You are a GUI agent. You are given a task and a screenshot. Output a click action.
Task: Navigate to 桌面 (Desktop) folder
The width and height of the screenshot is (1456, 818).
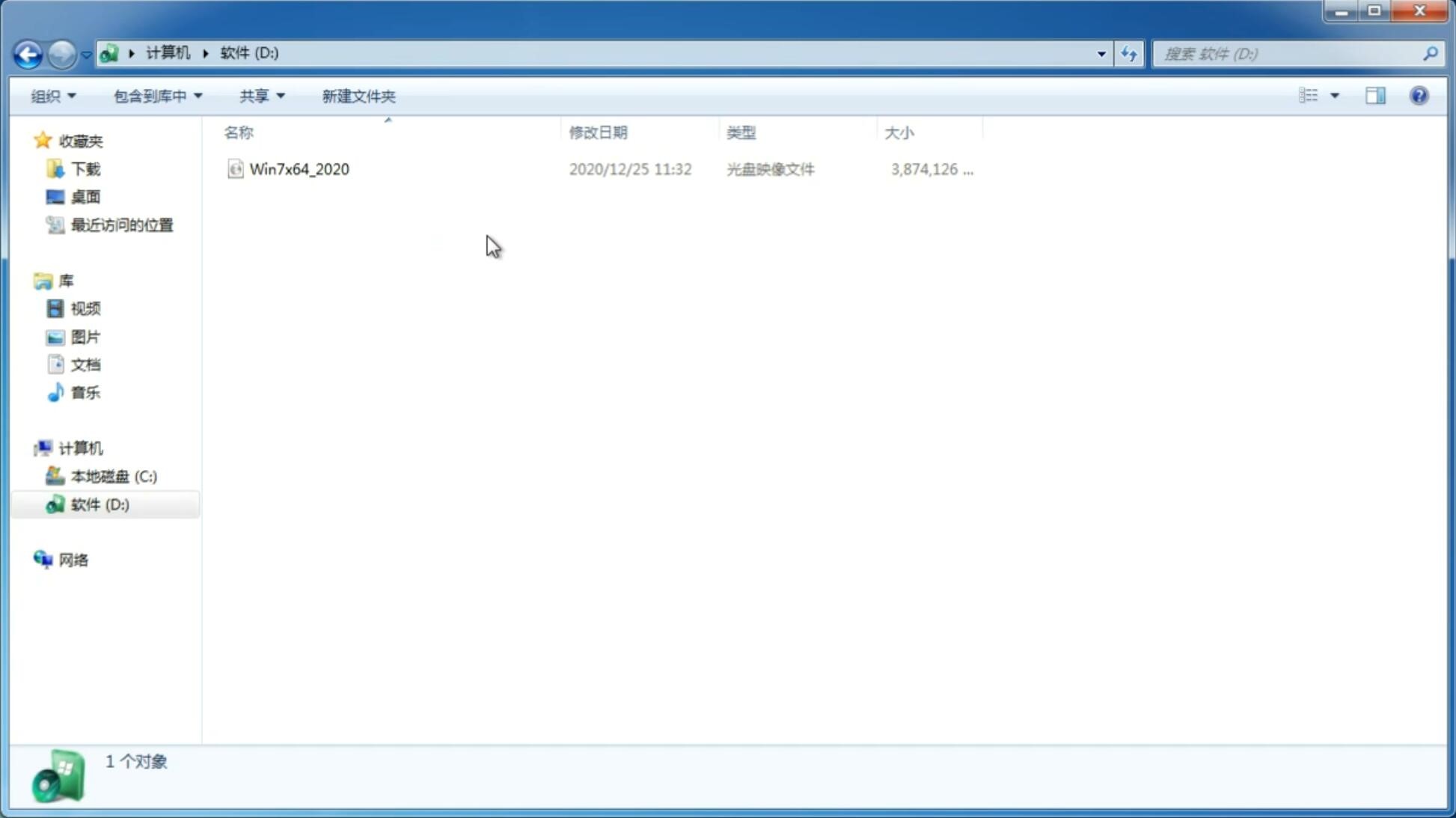point(85,196)
